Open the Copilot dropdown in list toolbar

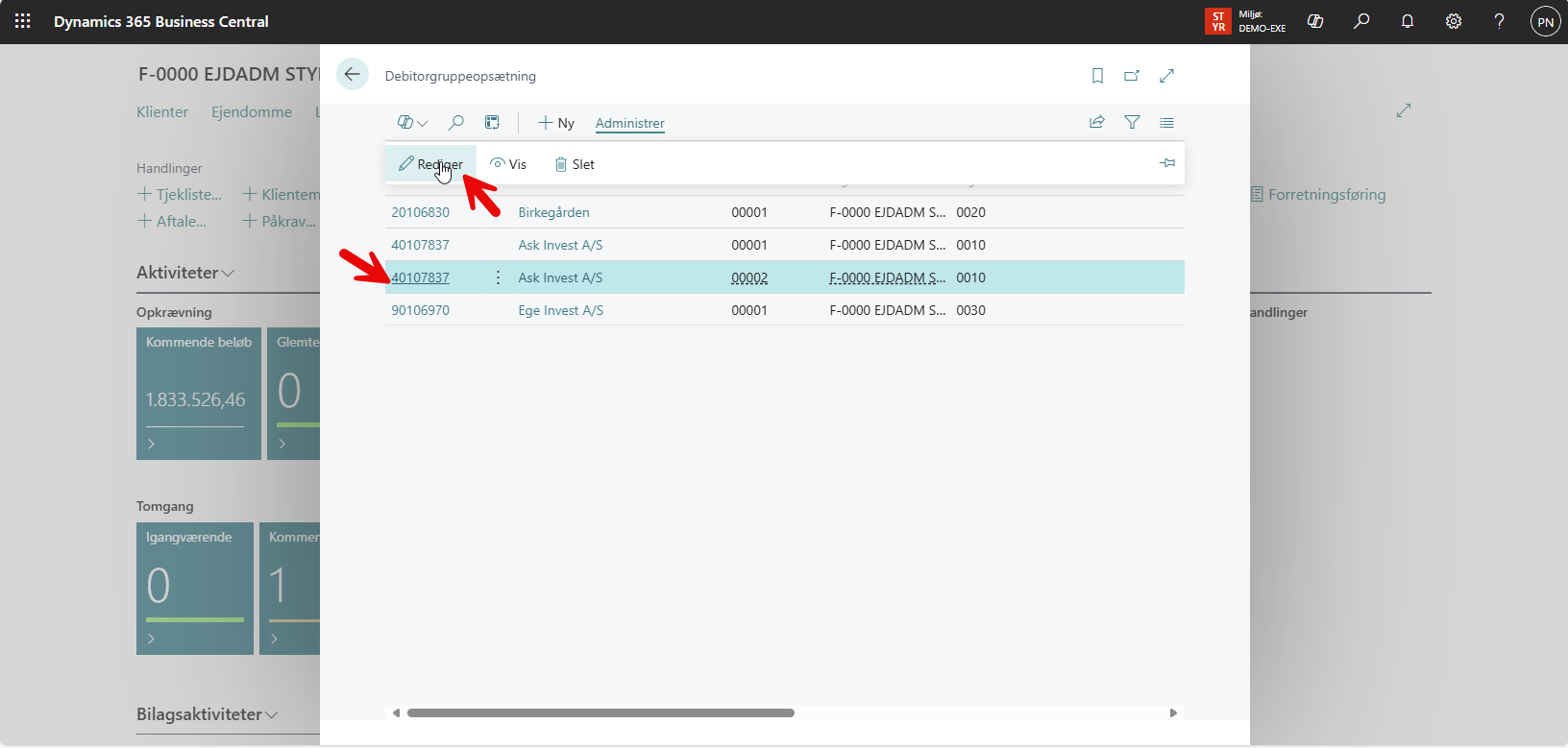pos(412,123)
